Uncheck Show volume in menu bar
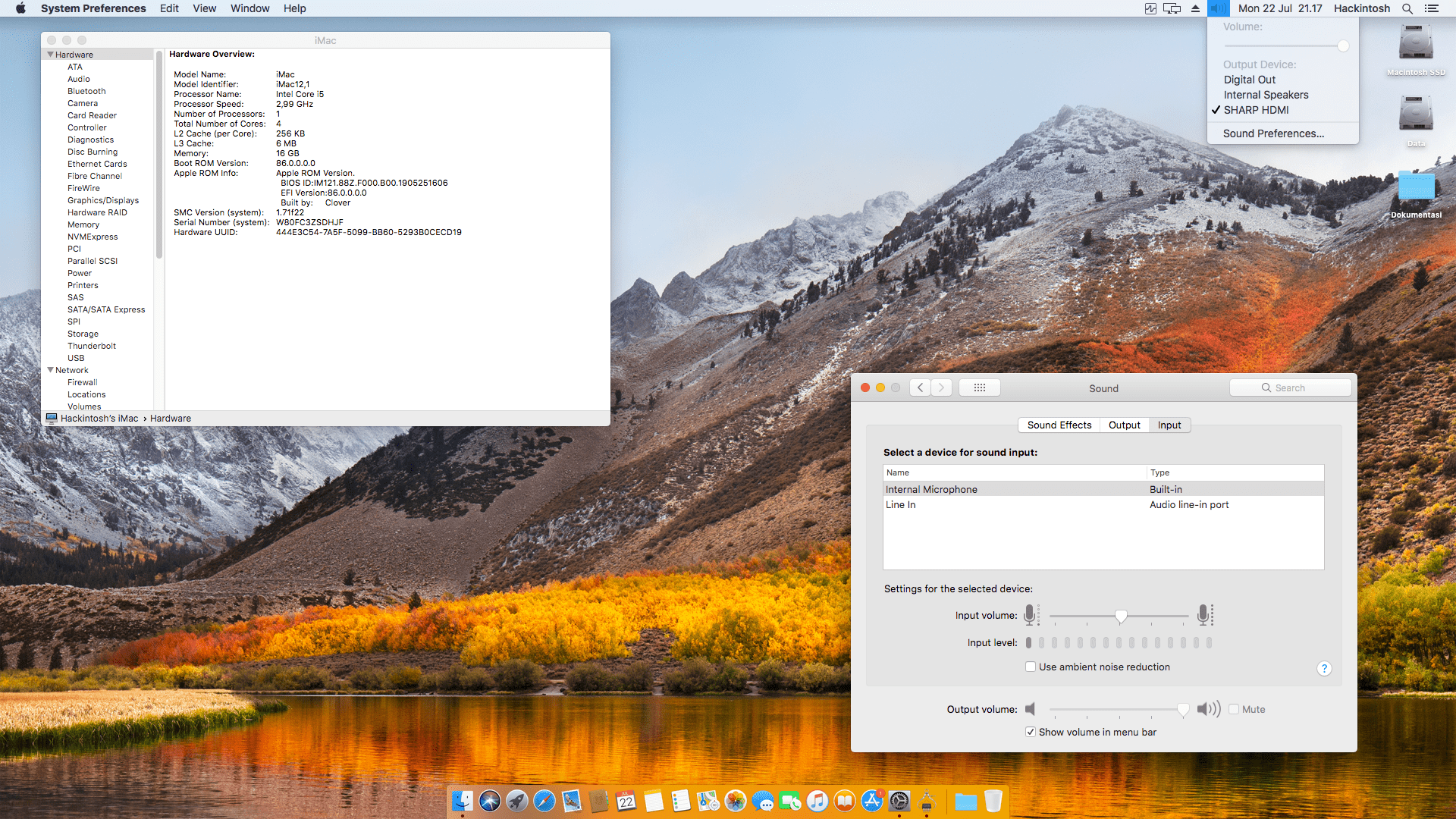 click(1031, 732)
